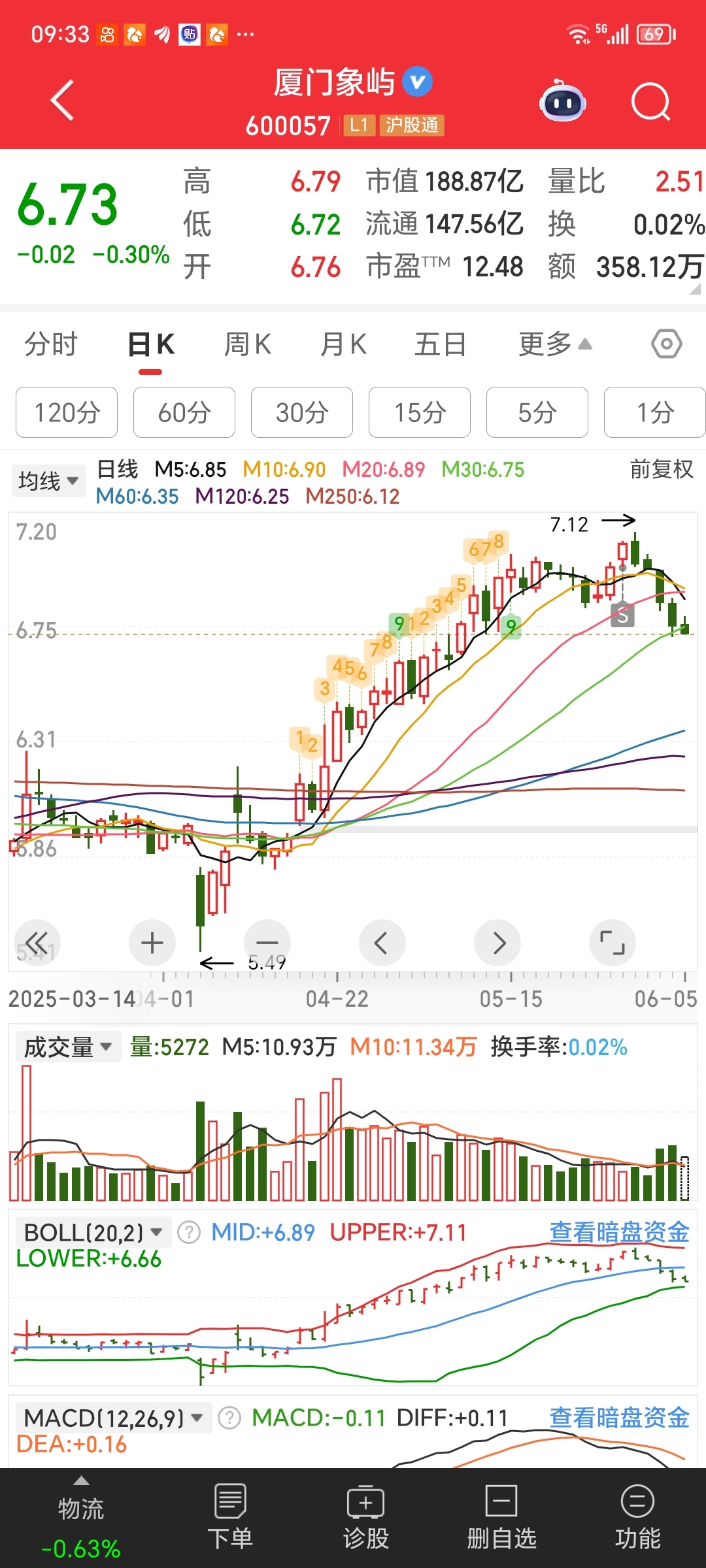The width and height of the screenshot is (706, 1568).
Task: Tap the 04-22 date axis marker
Action: click(337, 999)
